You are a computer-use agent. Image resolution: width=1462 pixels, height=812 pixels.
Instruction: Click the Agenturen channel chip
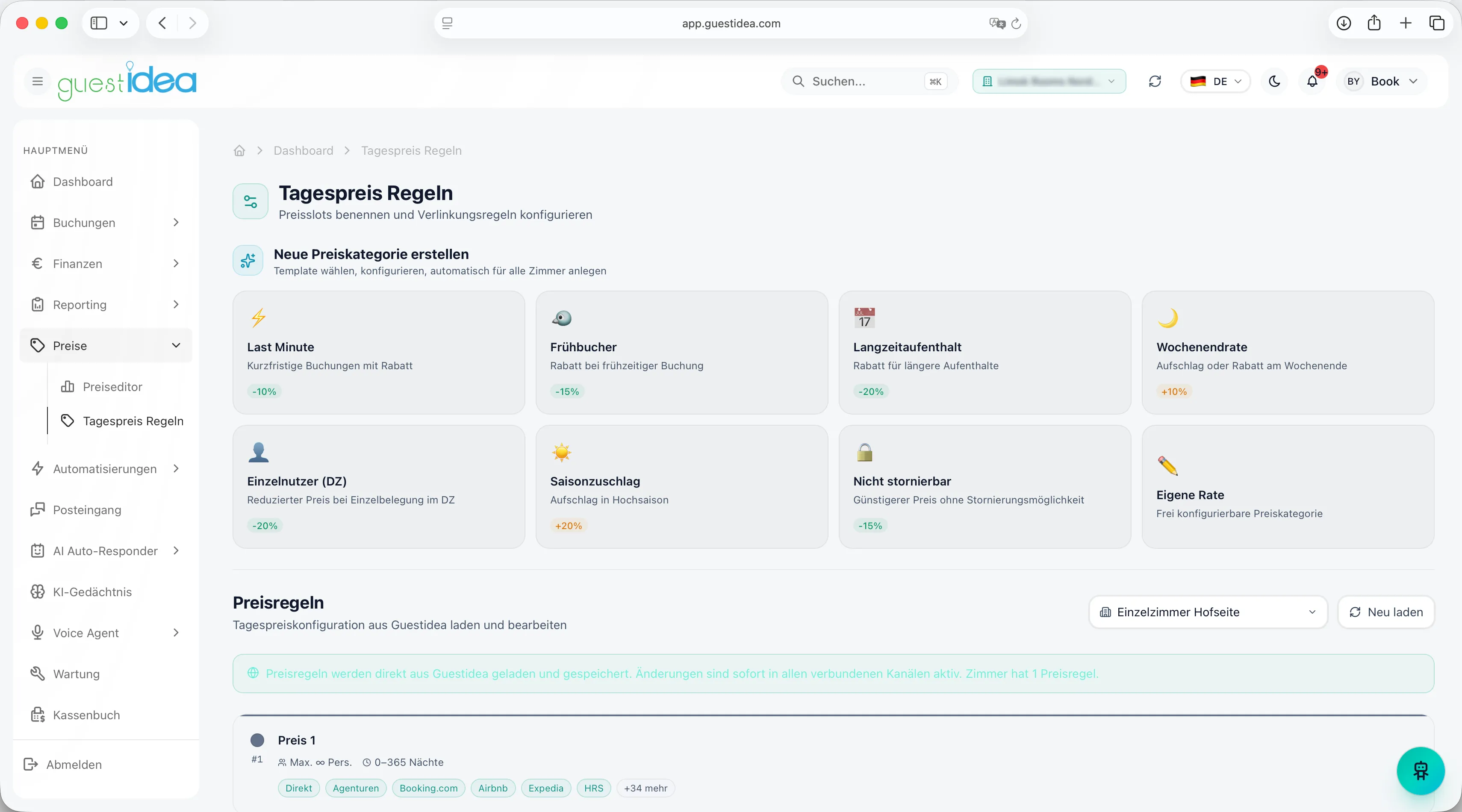(355, 788)
